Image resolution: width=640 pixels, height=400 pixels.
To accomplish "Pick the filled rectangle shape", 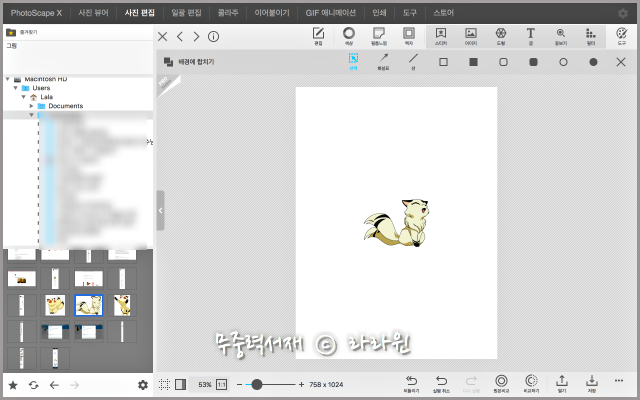I will click(473, 62).
